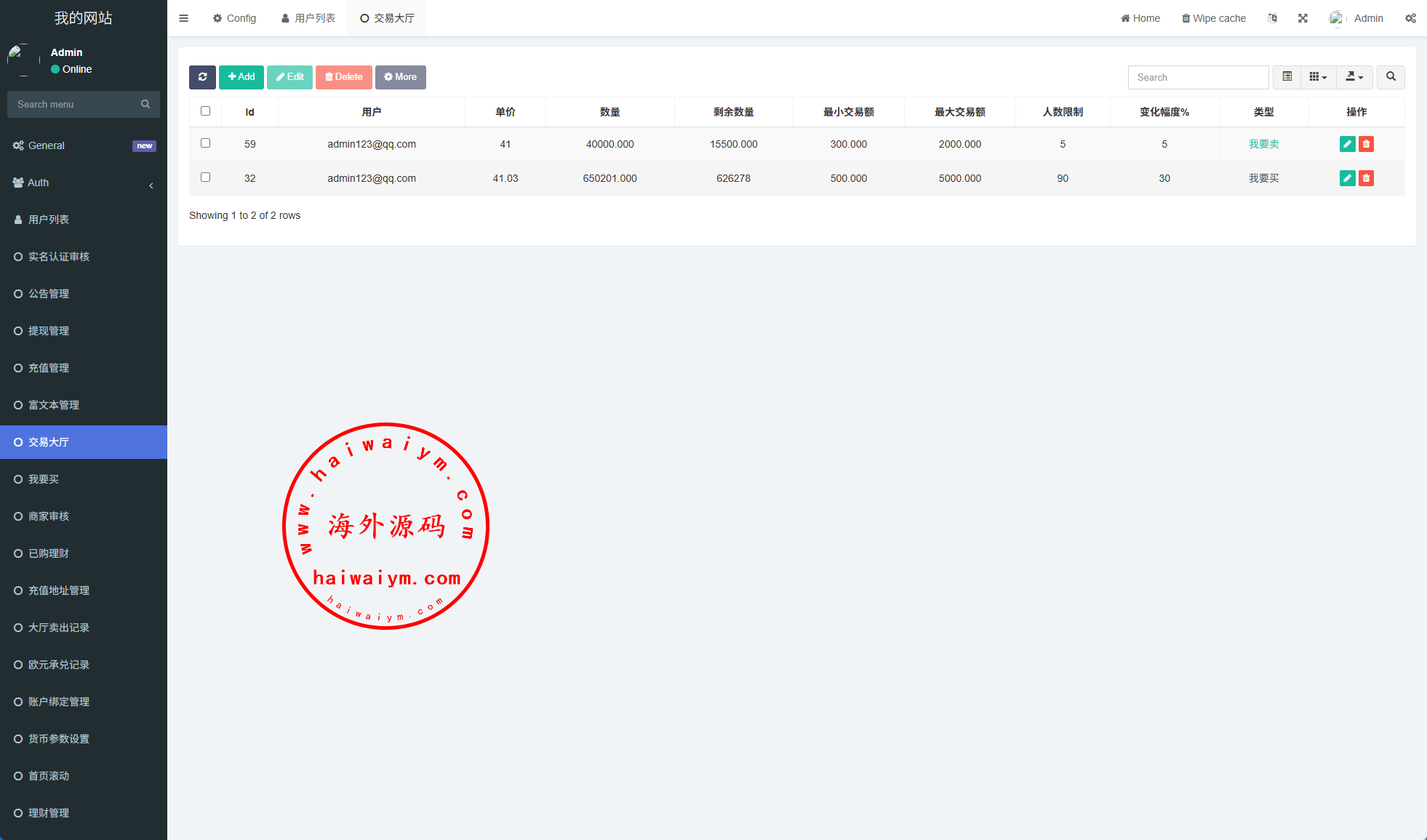Toggle the sidebar hamburger menu
1427x840 pixels.
[x=184, y=18]
